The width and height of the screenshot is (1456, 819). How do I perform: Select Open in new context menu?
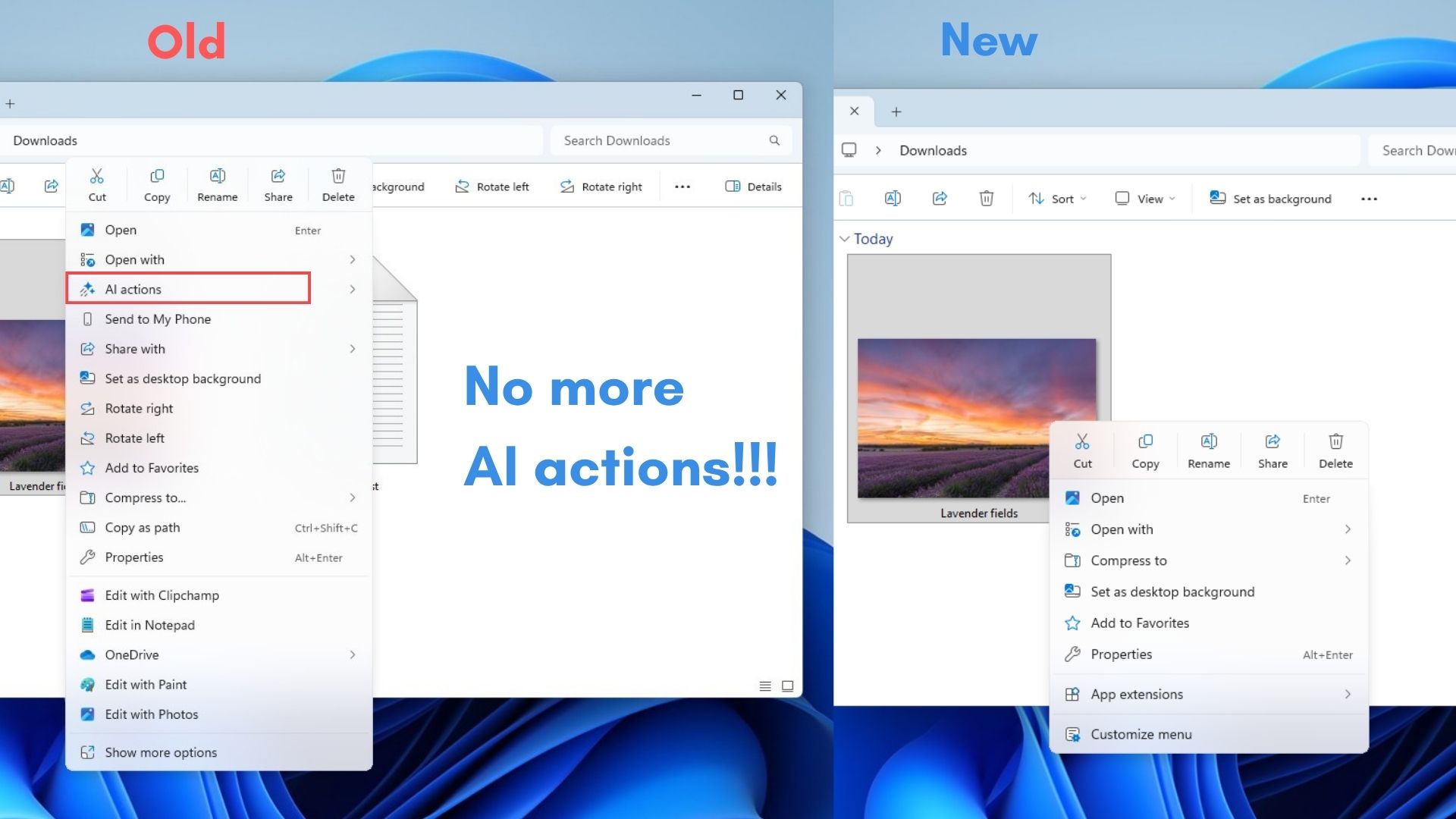(1209, 498)
